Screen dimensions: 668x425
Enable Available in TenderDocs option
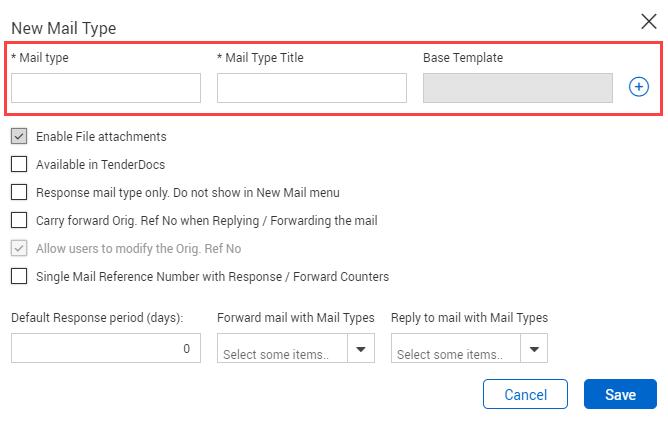(19, 164)
